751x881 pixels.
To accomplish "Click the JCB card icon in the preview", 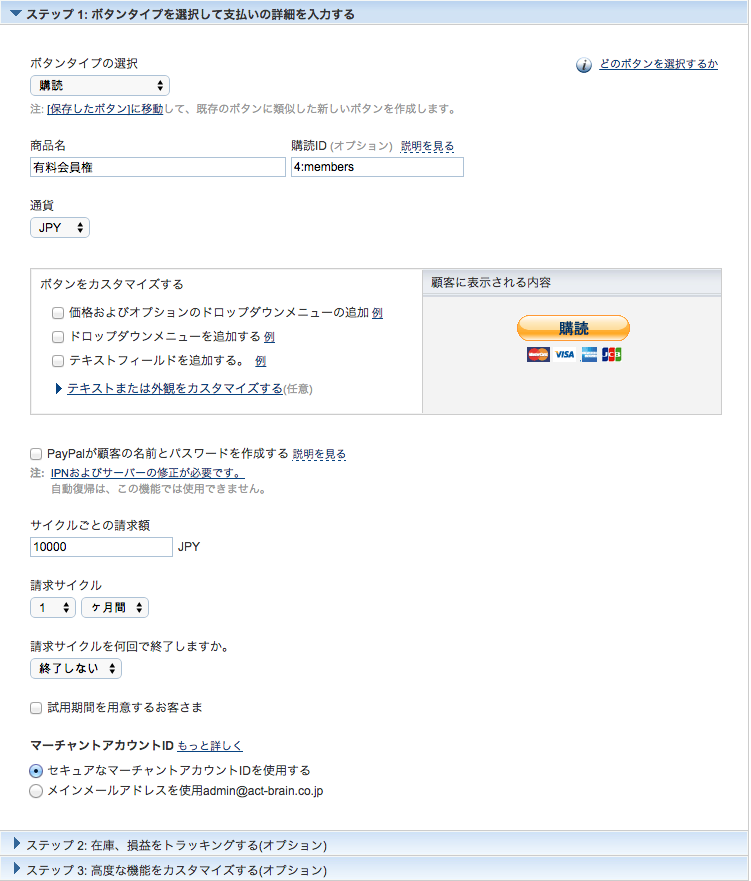I will click(612, 354).
